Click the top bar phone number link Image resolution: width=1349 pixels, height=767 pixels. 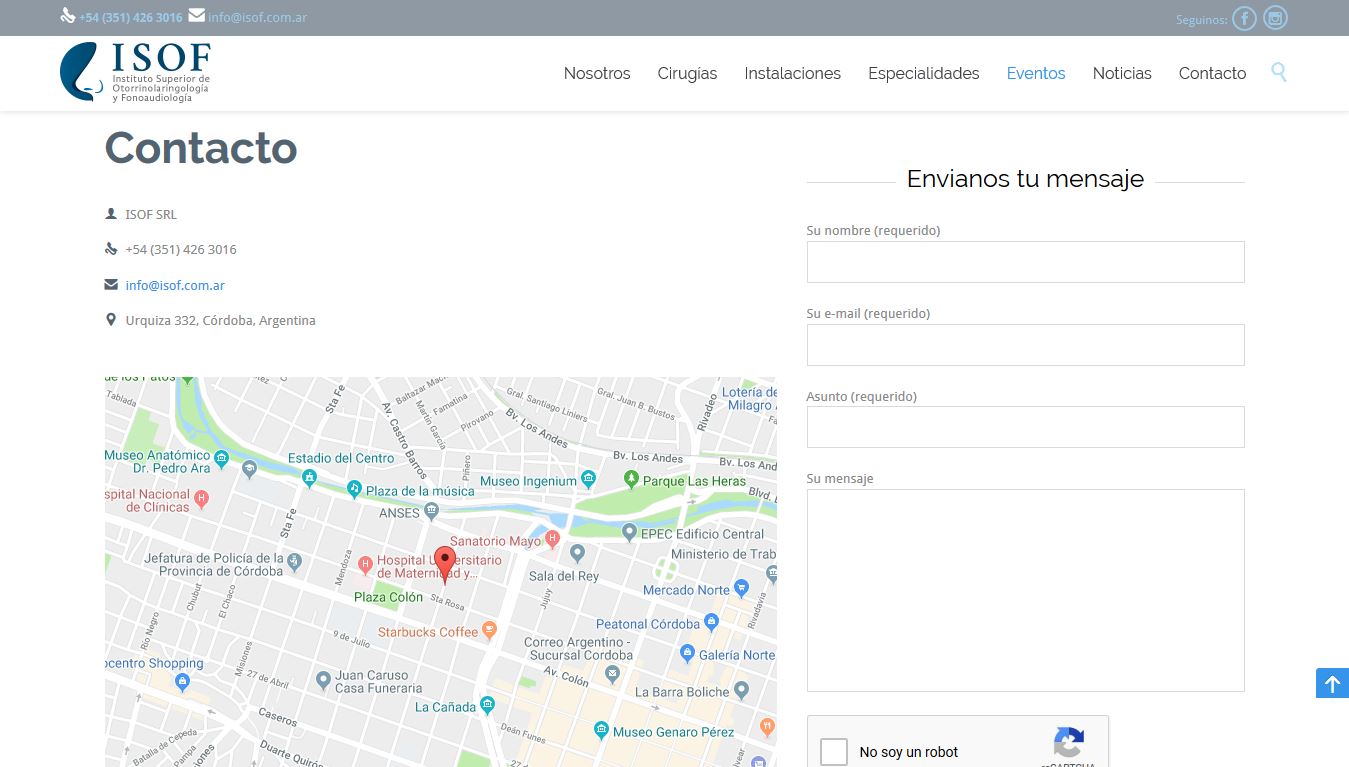131,18
